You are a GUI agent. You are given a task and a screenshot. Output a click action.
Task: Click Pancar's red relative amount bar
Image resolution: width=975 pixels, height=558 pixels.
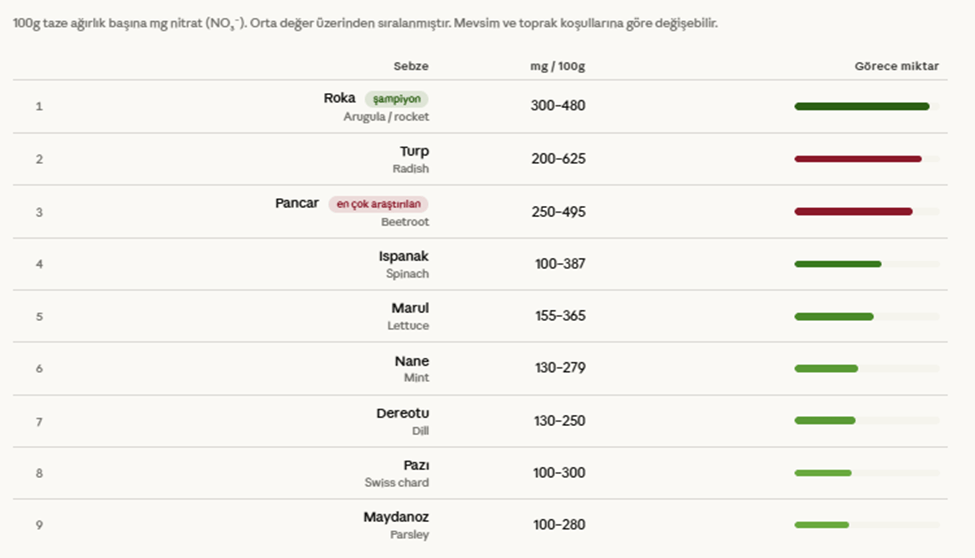[853, 211]
